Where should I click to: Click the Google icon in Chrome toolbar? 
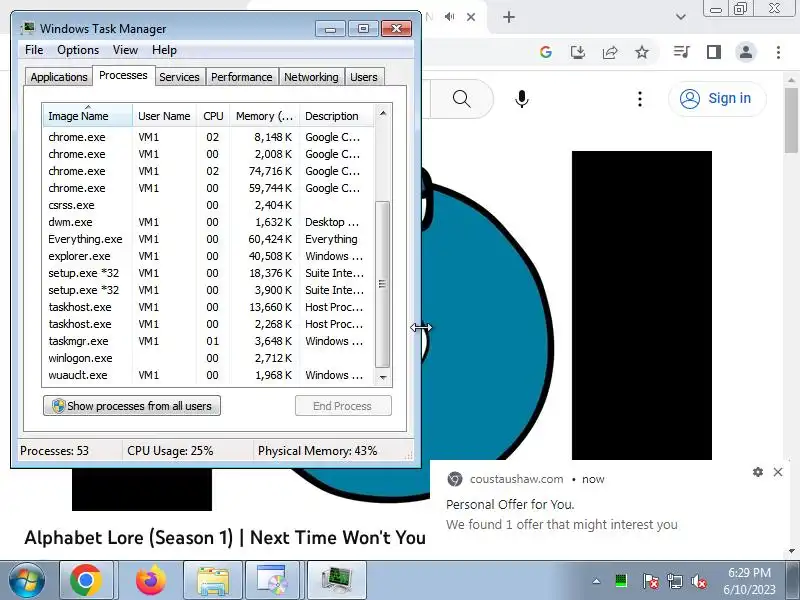point(545,52)
